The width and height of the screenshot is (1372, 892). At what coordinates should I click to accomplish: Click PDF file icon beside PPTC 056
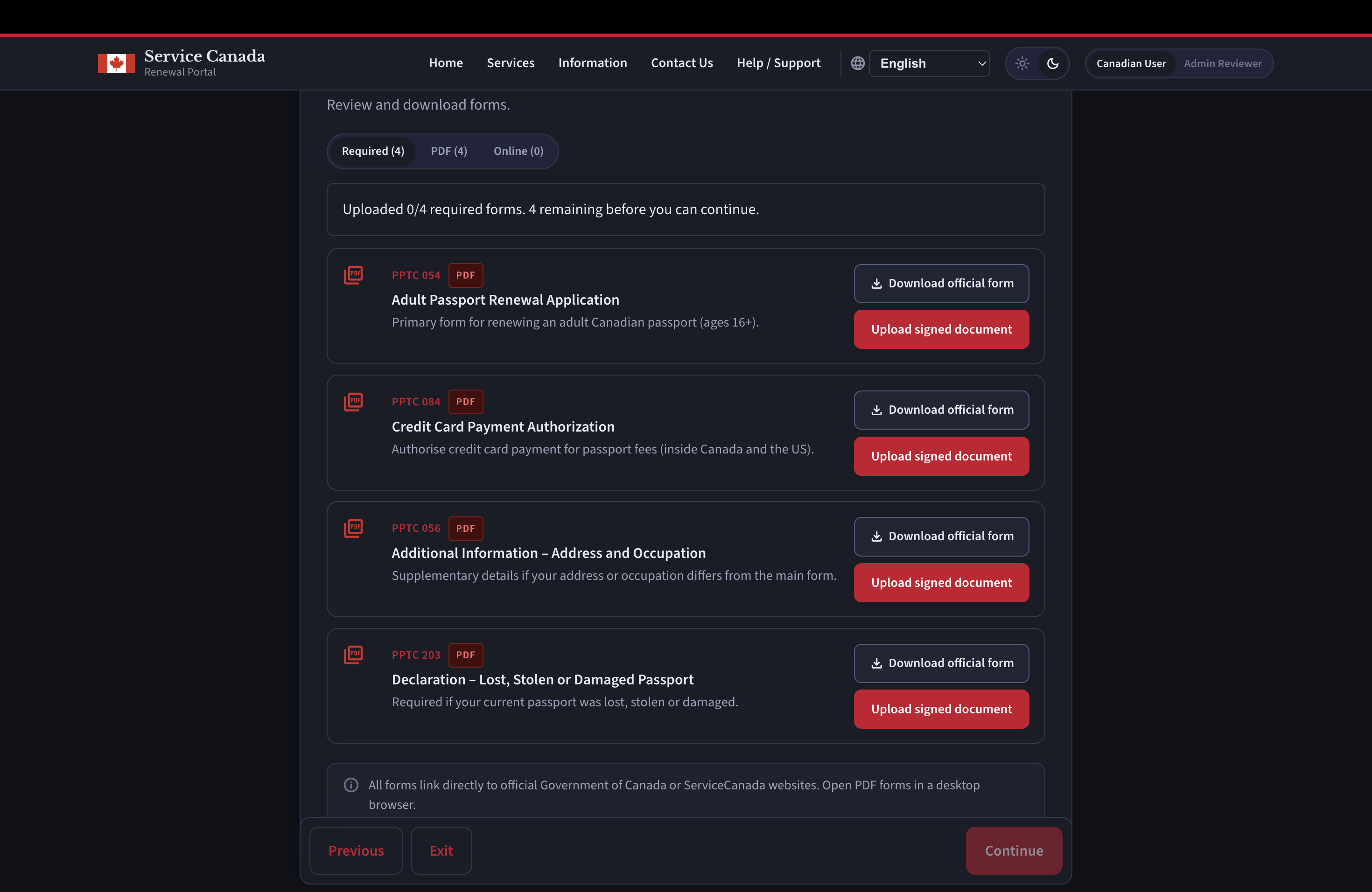pos(353,528)
